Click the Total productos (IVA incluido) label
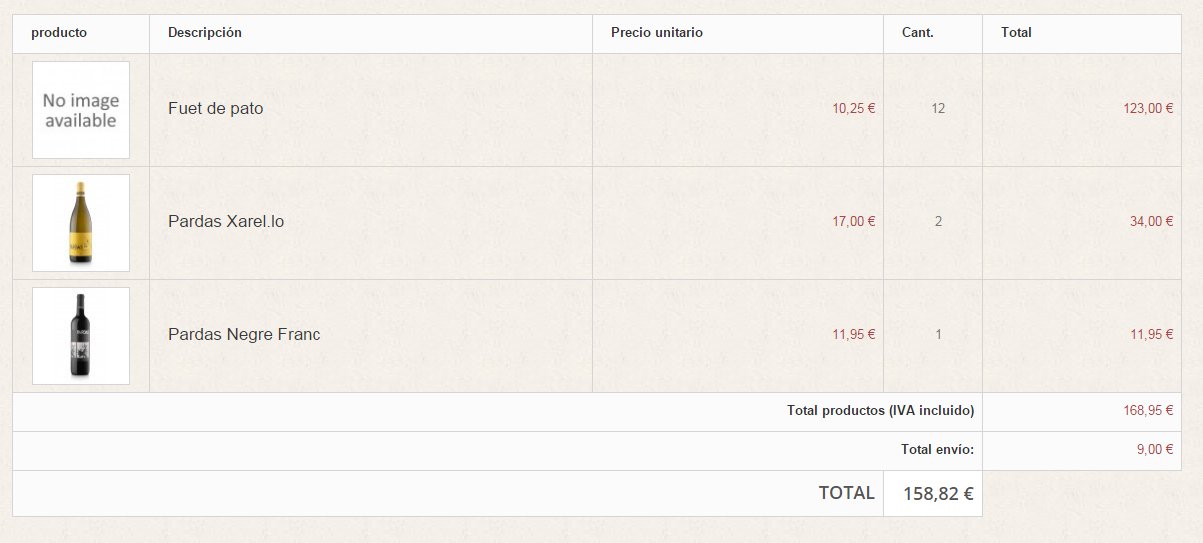This screenshot has width=1203, height=543. 881,411
